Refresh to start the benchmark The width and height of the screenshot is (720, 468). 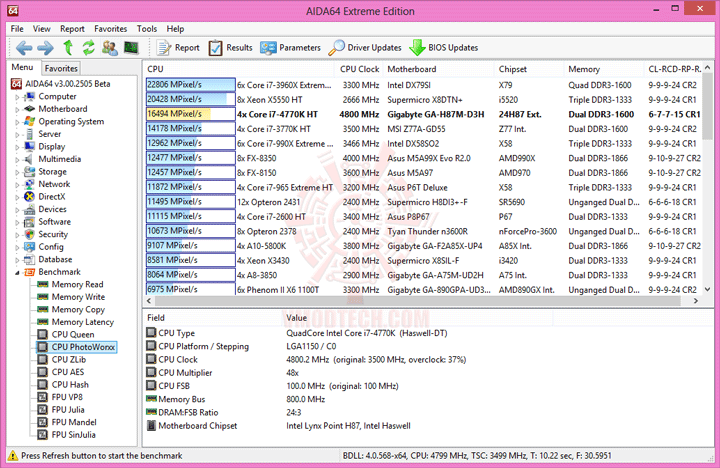[x=88, y=47]
